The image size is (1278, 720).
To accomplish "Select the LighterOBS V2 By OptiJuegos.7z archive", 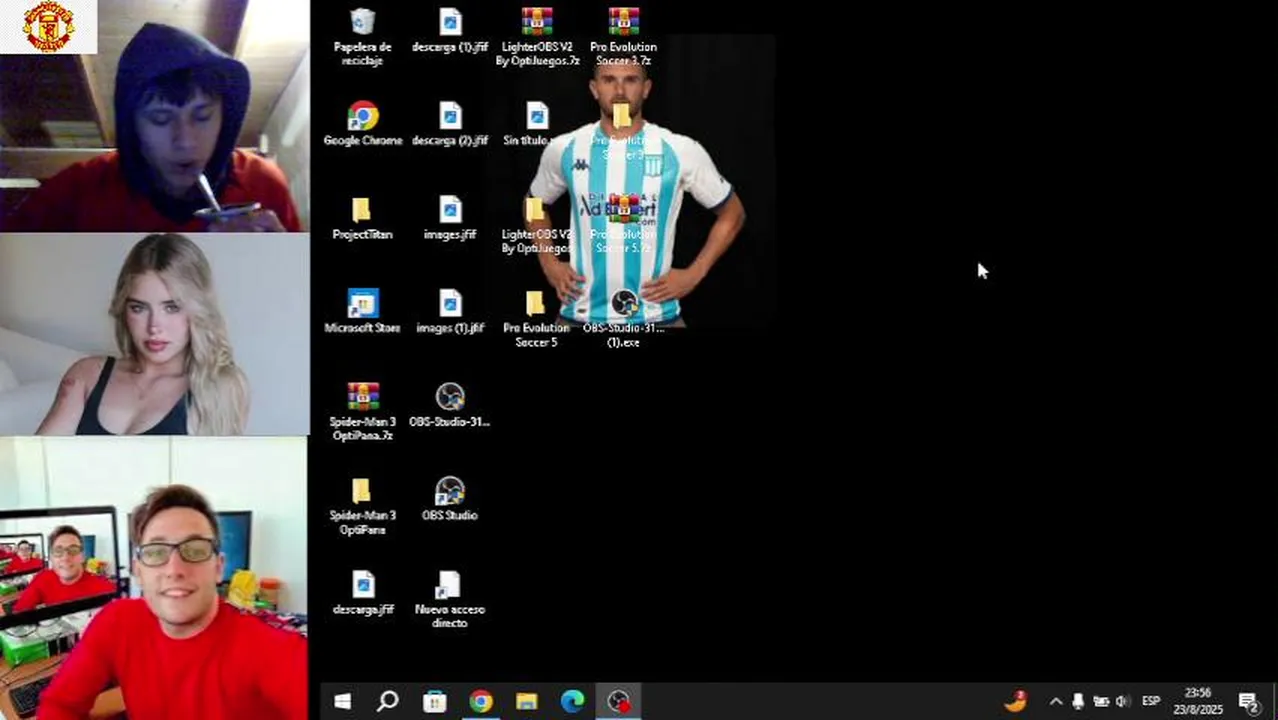I will (x=537, y=37).
